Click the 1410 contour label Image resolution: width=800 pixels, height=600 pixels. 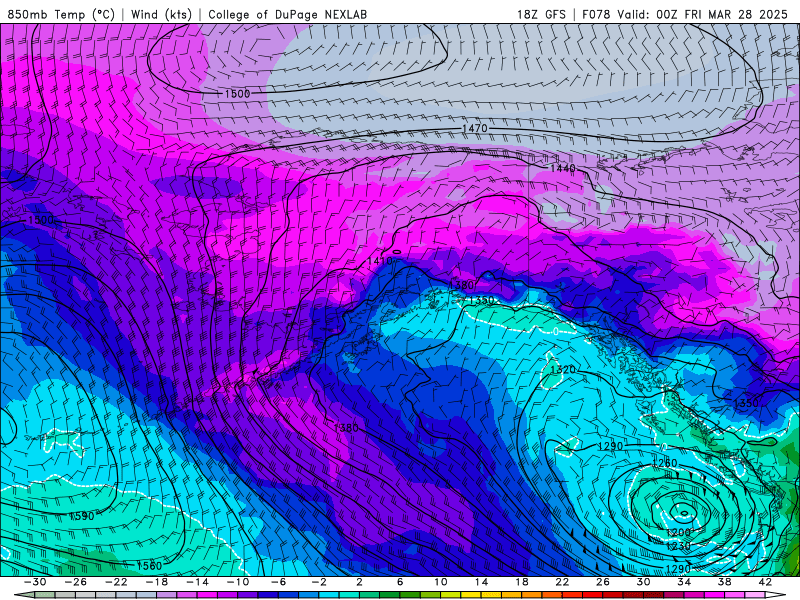tap(380, 261)
